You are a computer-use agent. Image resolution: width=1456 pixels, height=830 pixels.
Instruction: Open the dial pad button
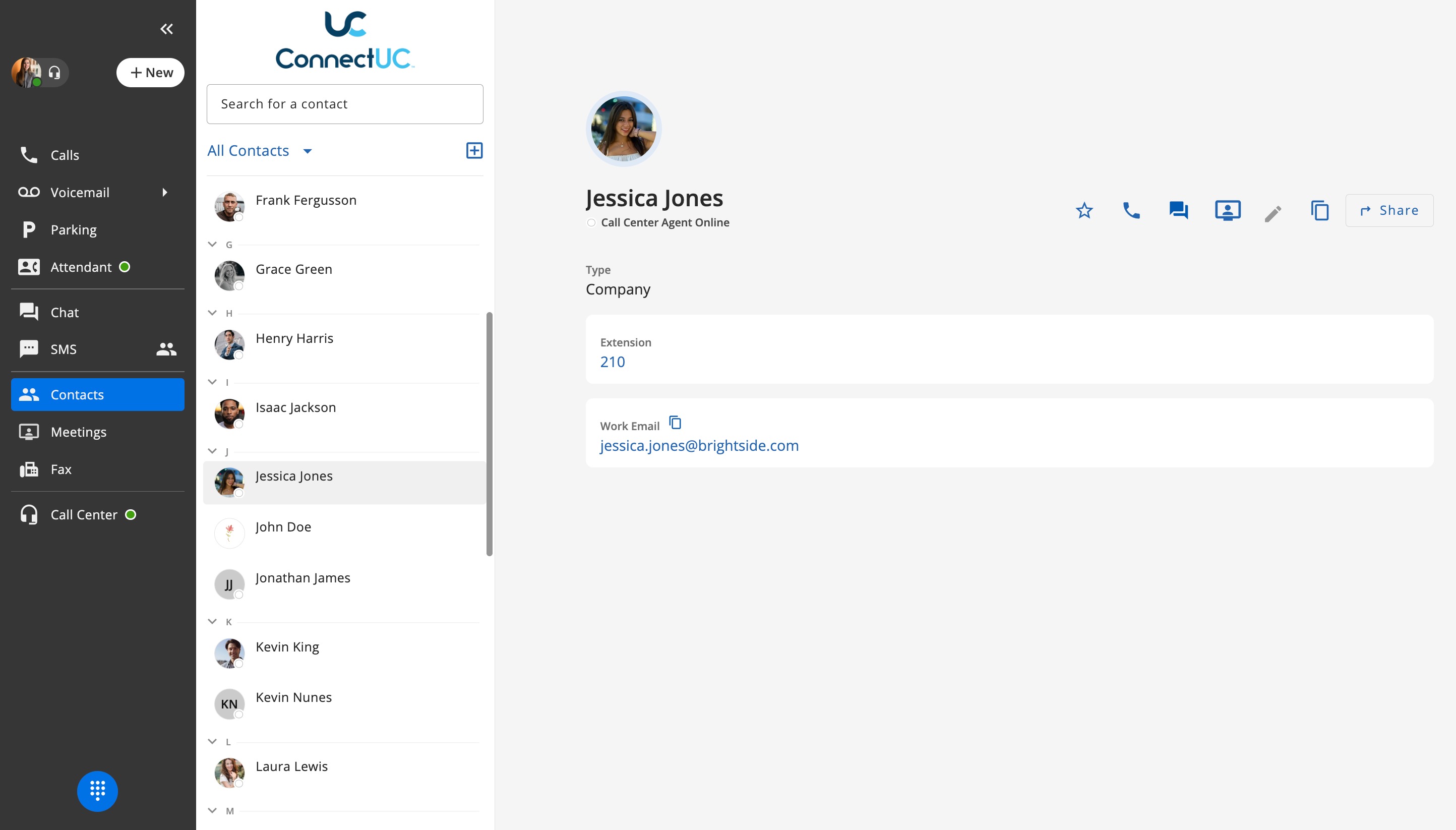click(x=97, y=791)
